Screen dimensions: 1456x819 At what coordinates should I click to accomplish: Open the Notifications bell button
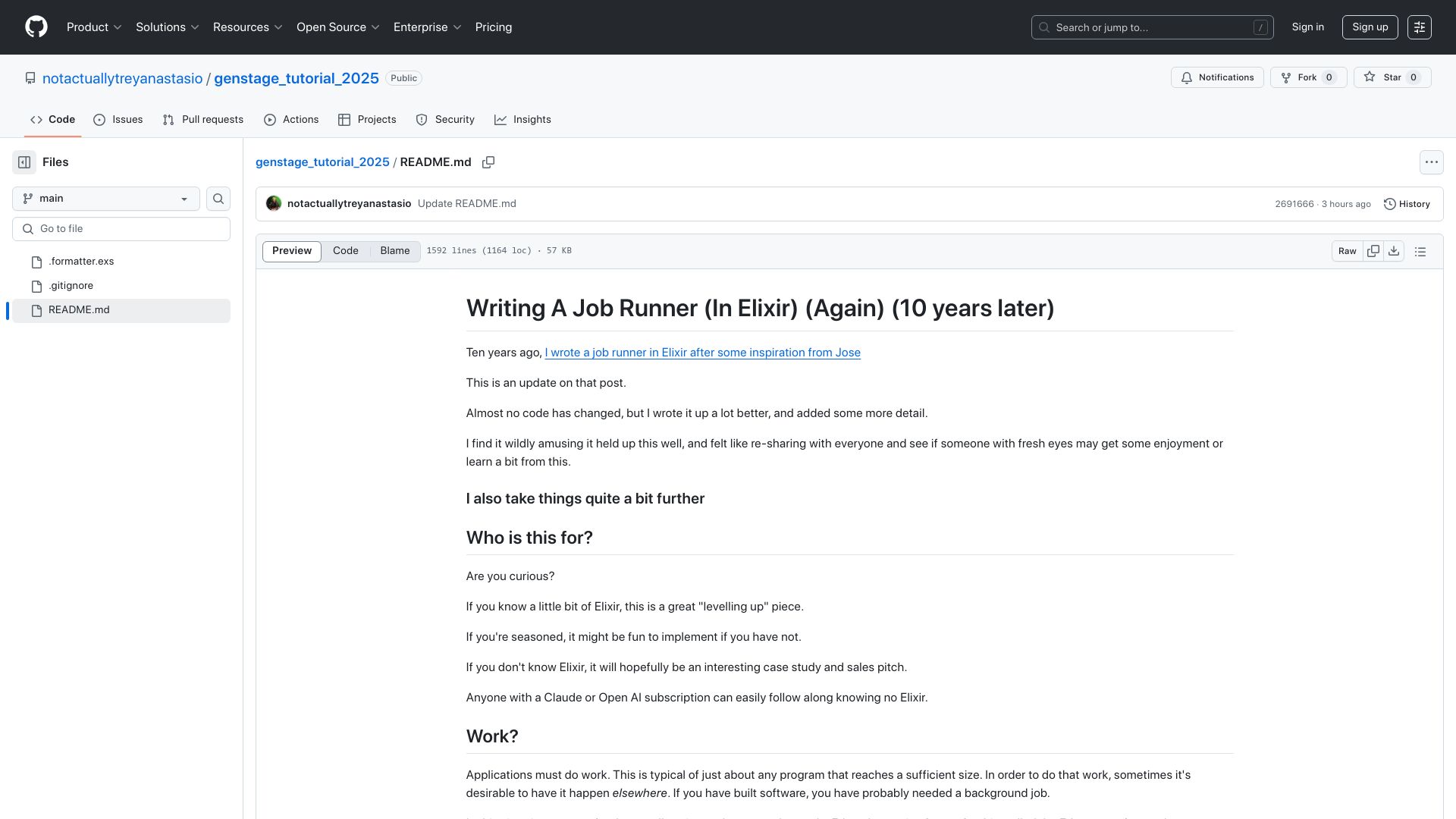[1217, 77]
